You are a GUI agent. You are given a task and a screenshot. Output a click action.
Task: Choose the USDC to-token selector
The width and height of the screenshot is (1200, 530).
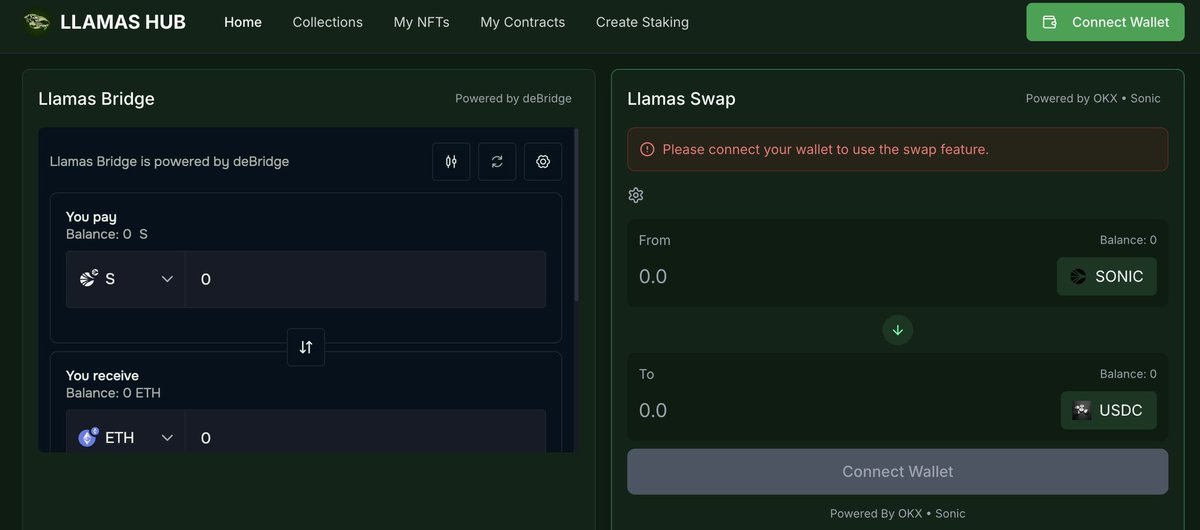click(1109, 410)
